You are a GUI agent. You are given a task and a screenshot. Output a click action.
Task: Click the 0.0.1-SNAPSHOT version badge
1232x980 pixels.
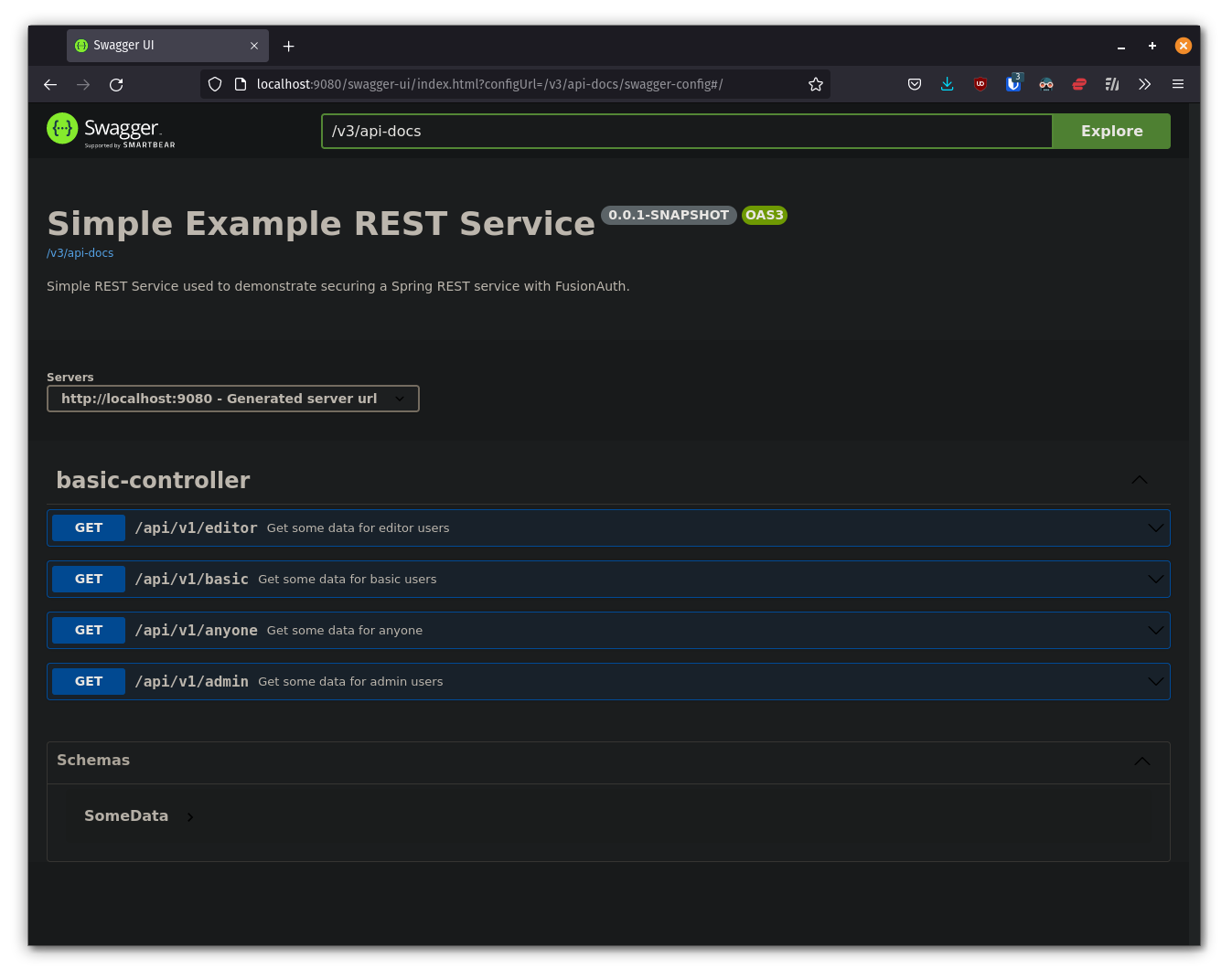coord(669,215)
